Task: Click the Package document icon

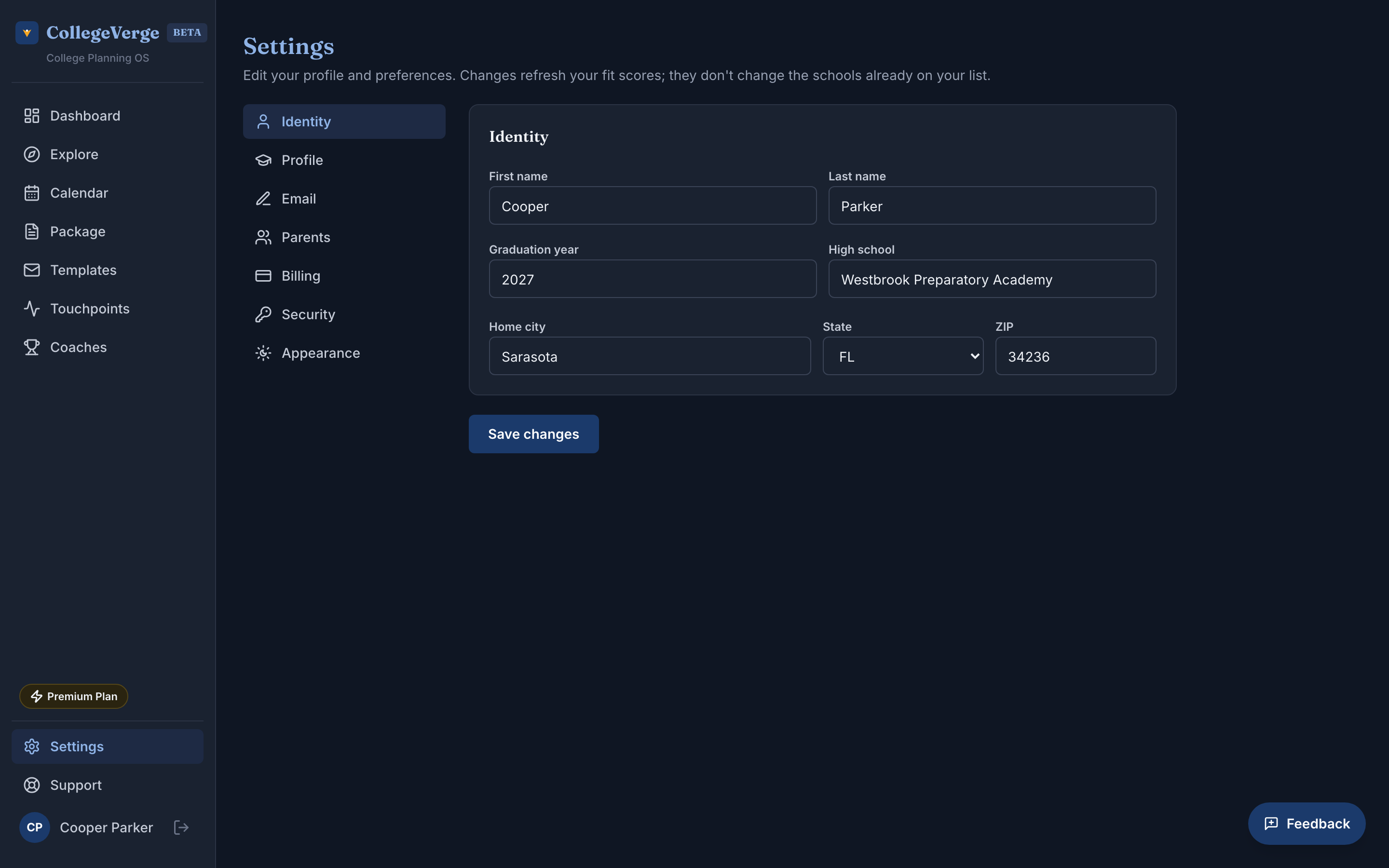Action: tap(31, 231)
